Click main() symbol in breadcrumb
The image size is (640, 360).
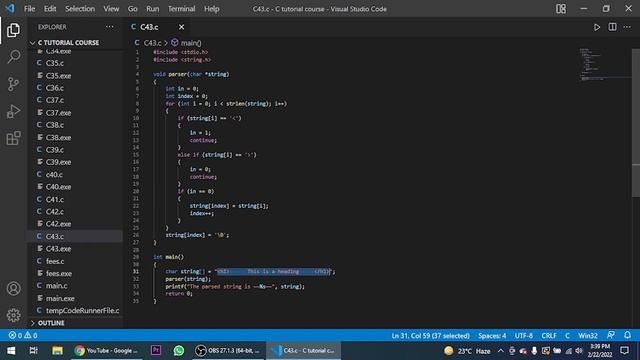coord(191,43)
